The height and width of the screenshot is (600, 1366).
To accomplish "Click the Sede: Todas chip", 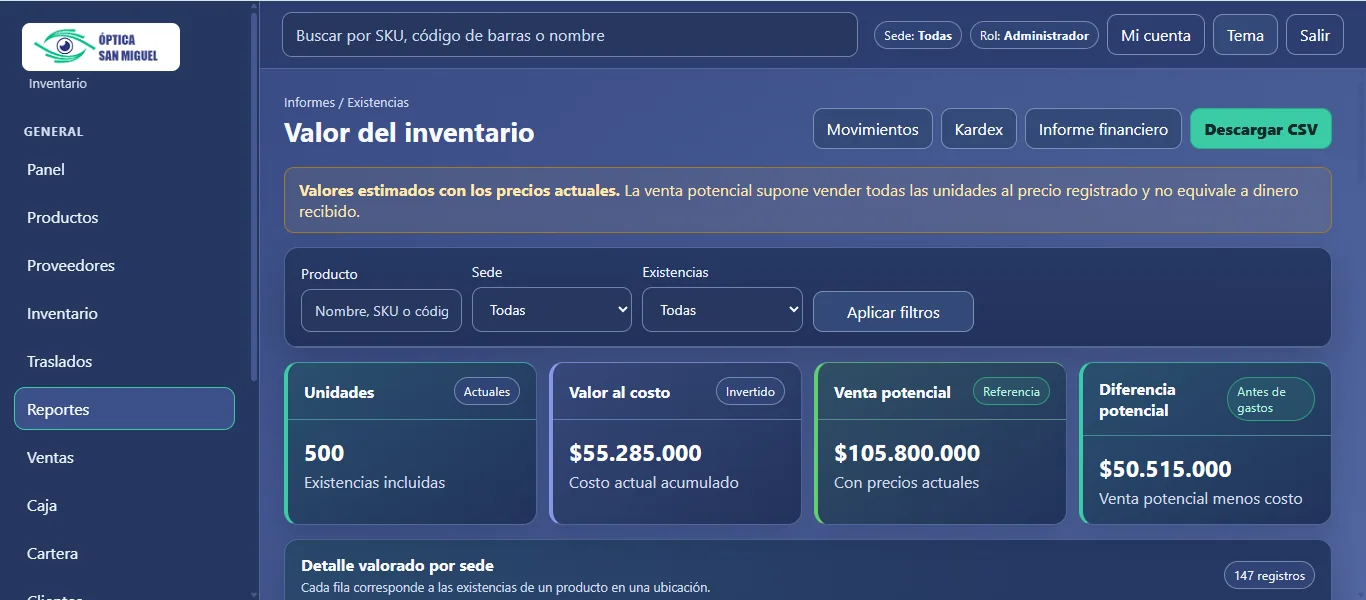I will coord(918,35).
